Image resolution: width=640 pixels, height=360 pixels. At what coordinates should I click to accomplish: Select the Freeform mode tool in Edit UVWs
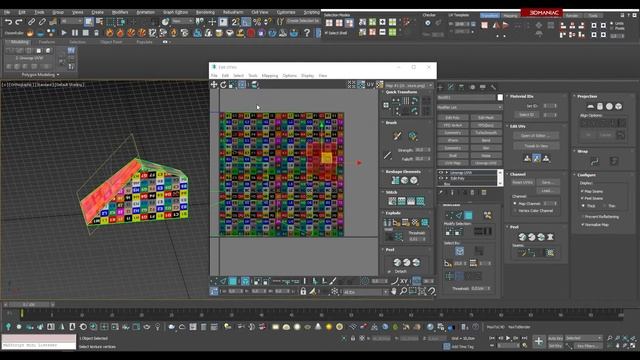tap(242, 84)
